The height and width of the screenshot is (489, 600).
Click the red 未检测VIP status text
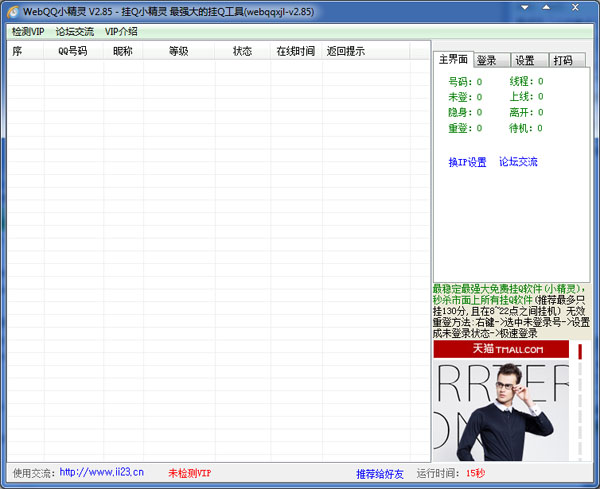point(190,474)
